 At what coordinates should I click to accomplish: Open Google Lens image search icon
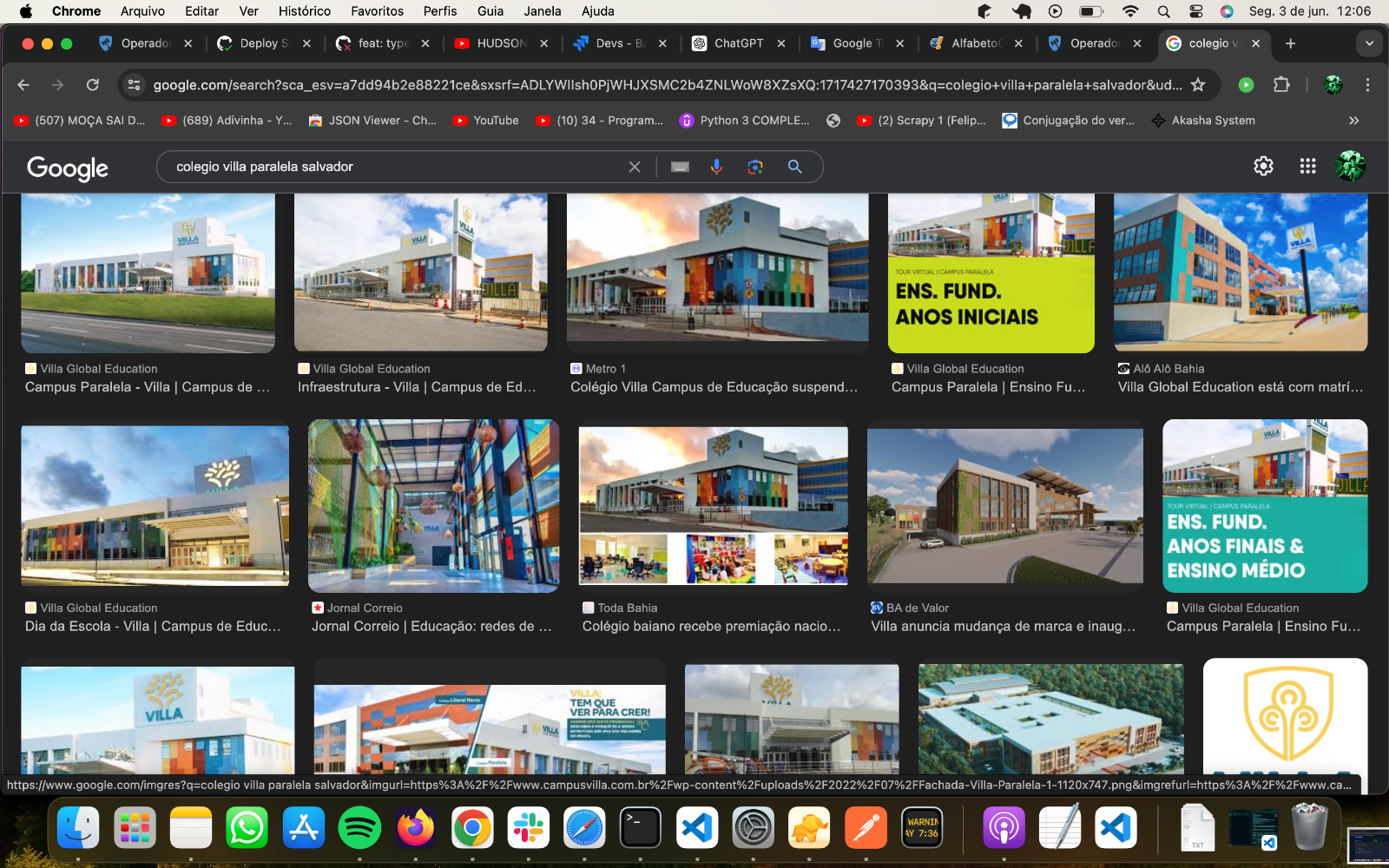[755, 167]
